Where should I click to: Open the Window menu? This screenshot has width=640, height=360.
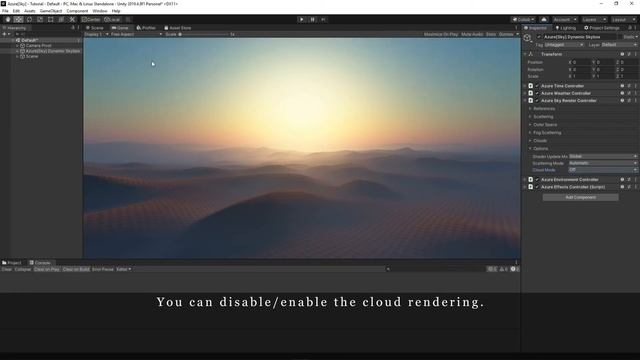click(x=100, y=11)
